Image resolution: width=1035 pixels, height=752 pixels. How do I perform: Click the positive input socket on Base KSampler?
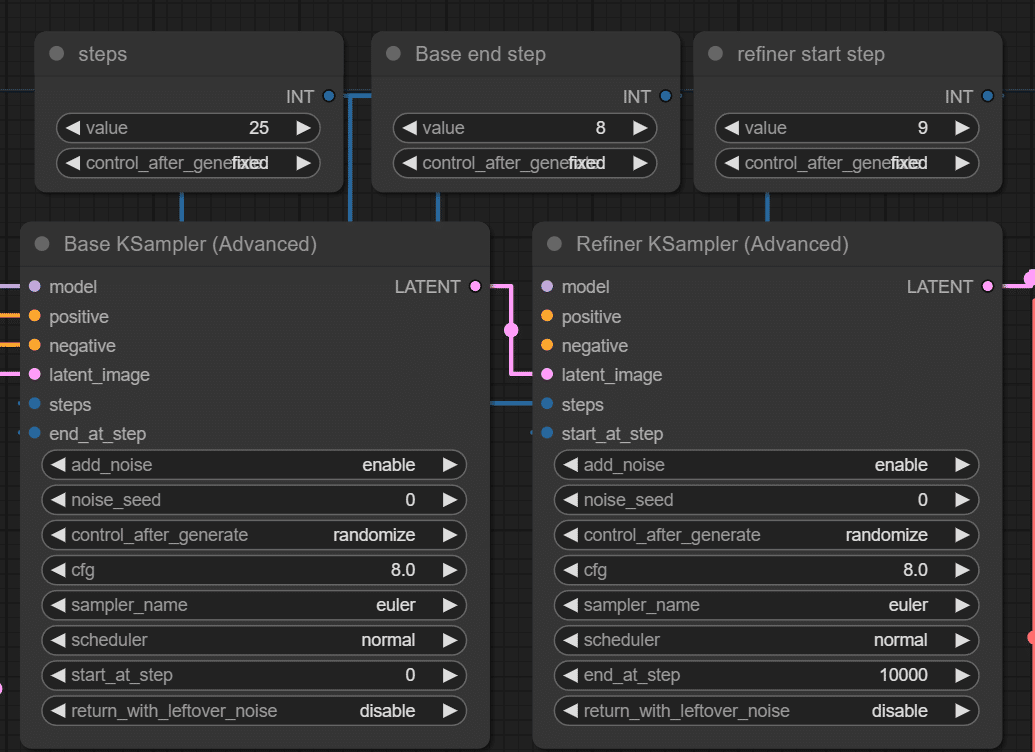(33, 317)
